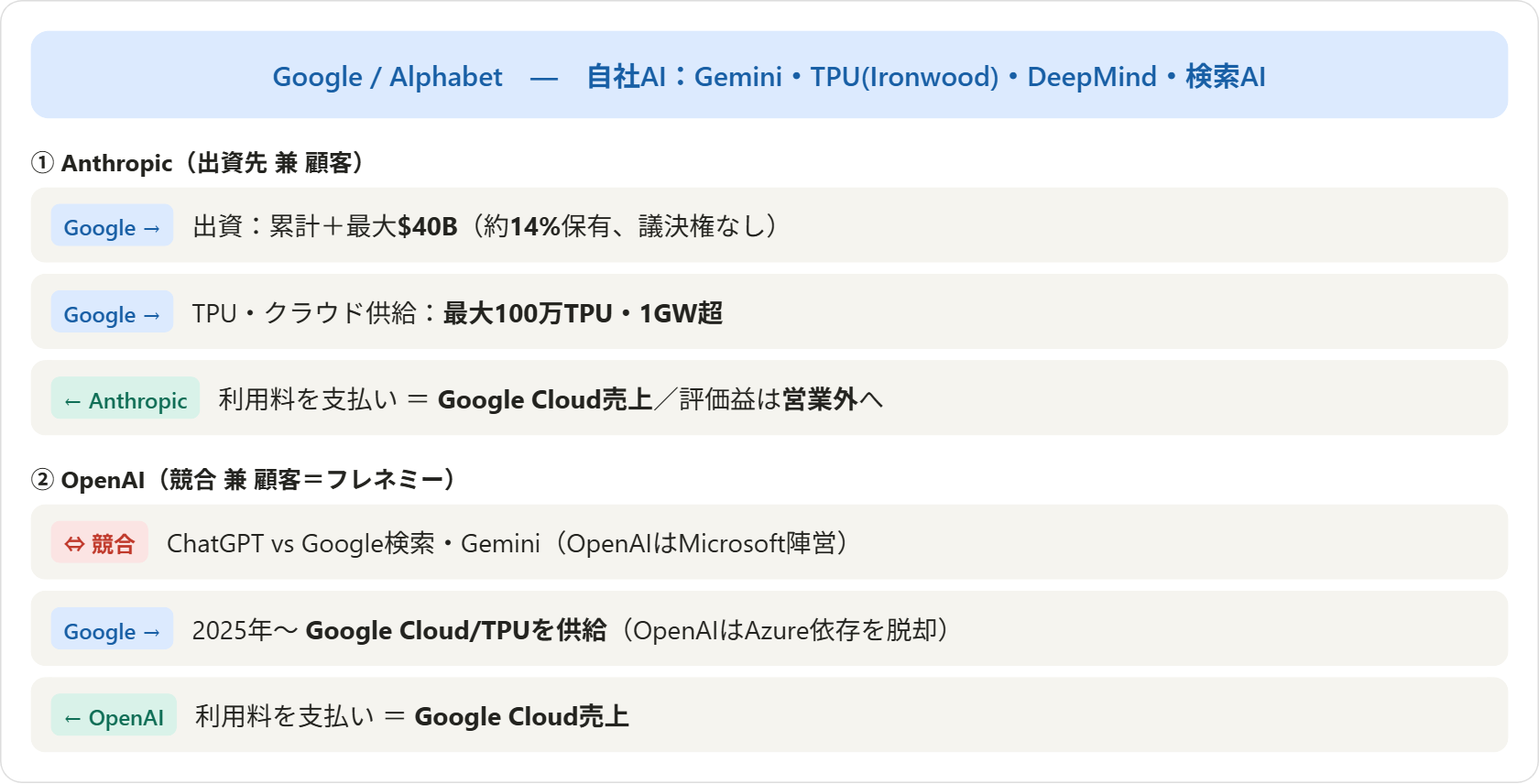
Task: Click the red ⇔ 競合 tag
Action: tap(100, 542)
